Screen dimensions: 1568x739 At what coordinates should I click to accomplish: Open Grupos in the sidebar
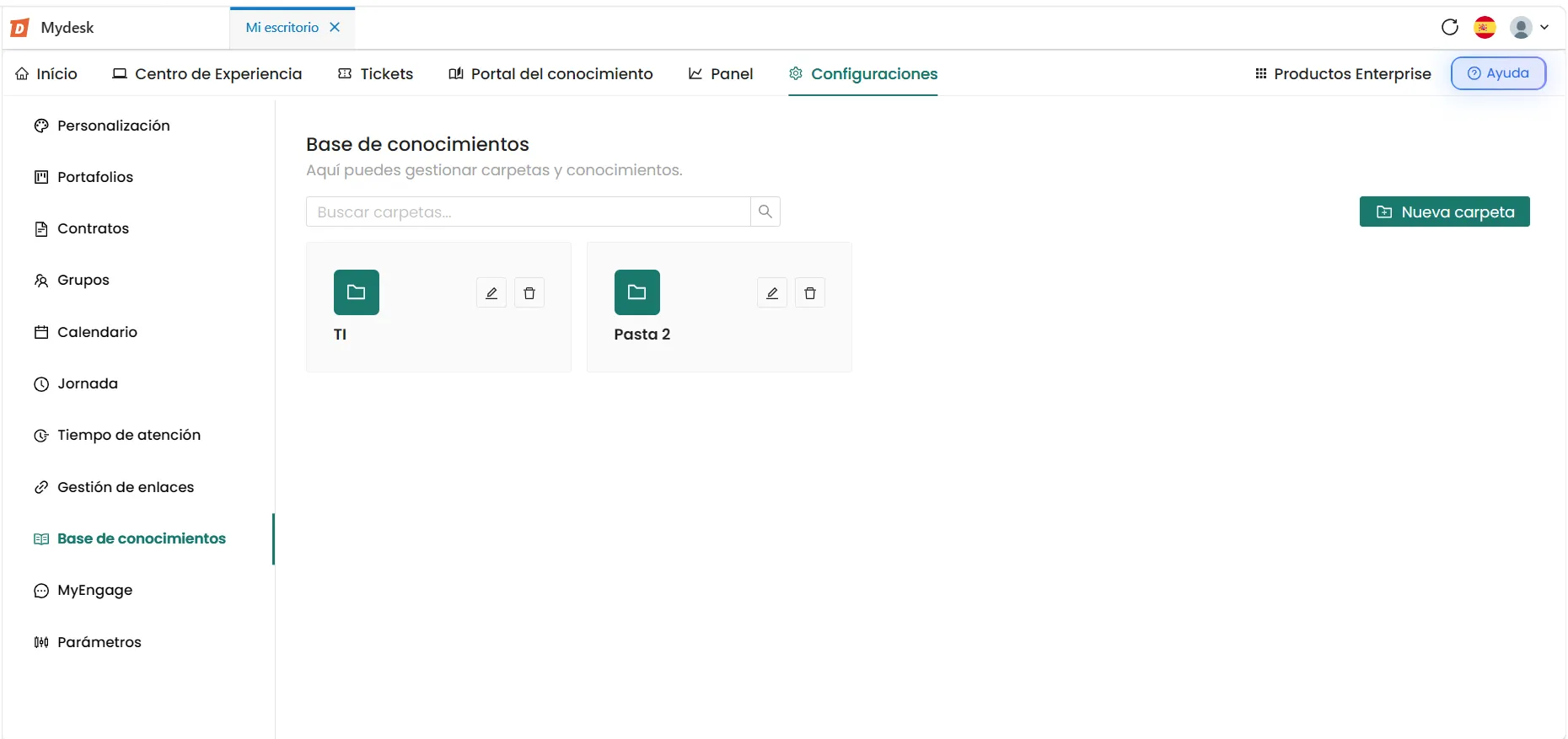point(72,280)
